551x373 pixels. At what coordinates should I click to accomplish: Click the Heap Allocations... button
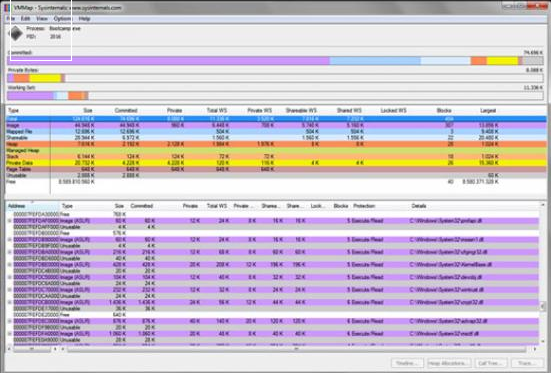coord(449,363)
